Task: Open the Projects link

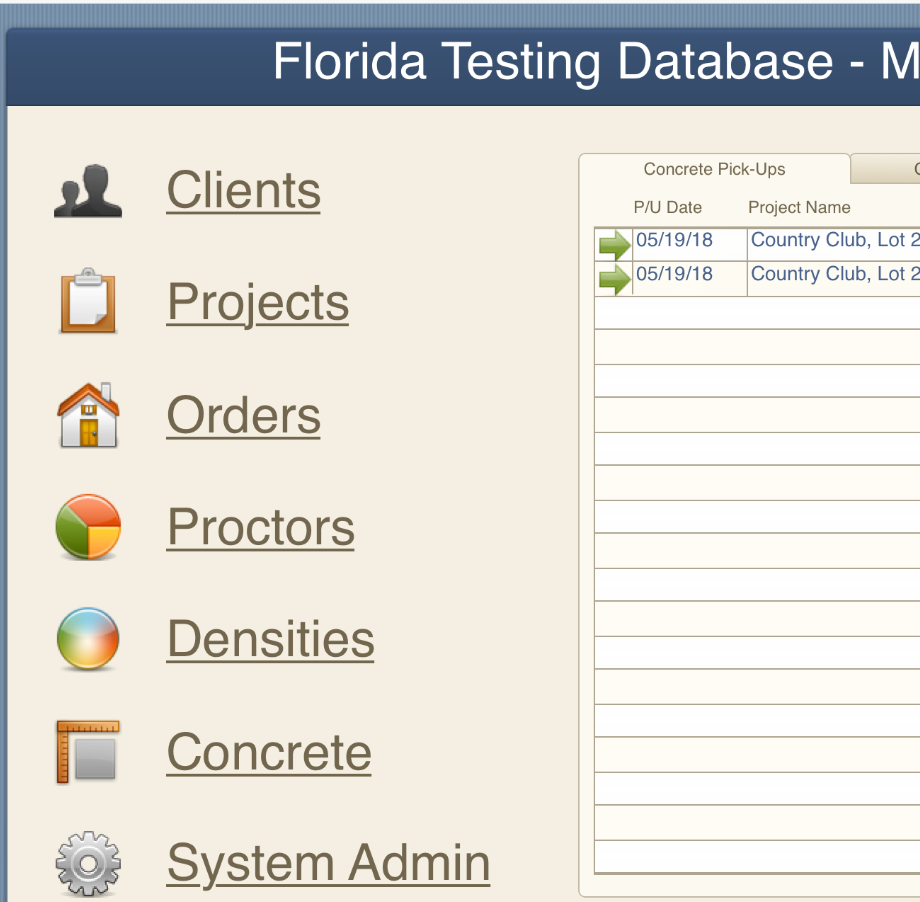Action: 258,302
